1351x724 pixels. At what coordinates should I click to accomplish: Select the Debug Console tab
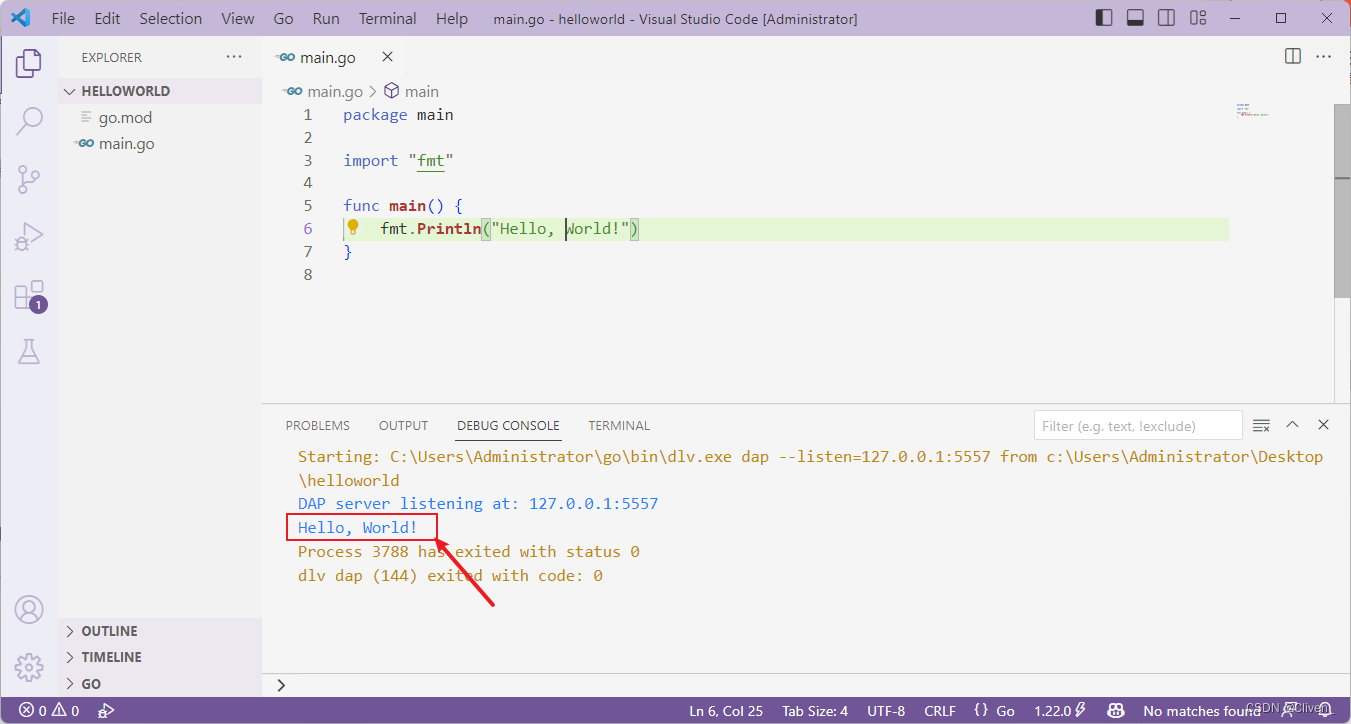(x=508, y=425)
